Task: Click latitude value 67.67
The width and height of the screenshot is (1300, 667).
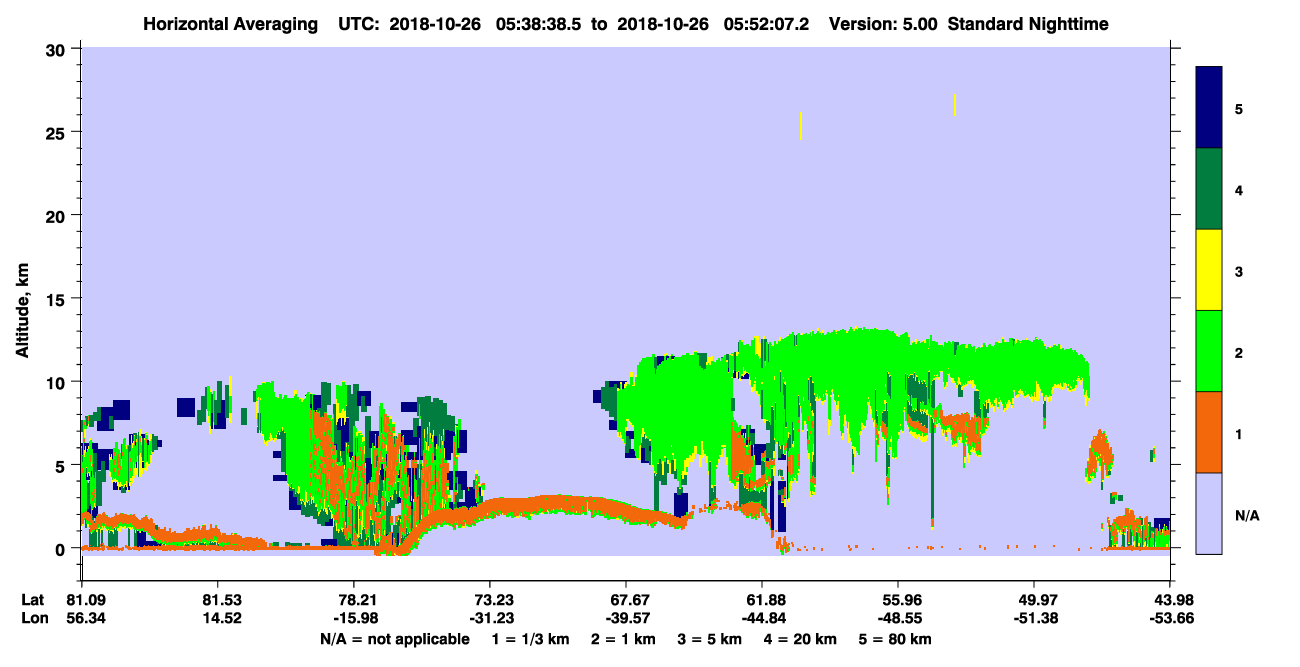Action: click(626, 600)
